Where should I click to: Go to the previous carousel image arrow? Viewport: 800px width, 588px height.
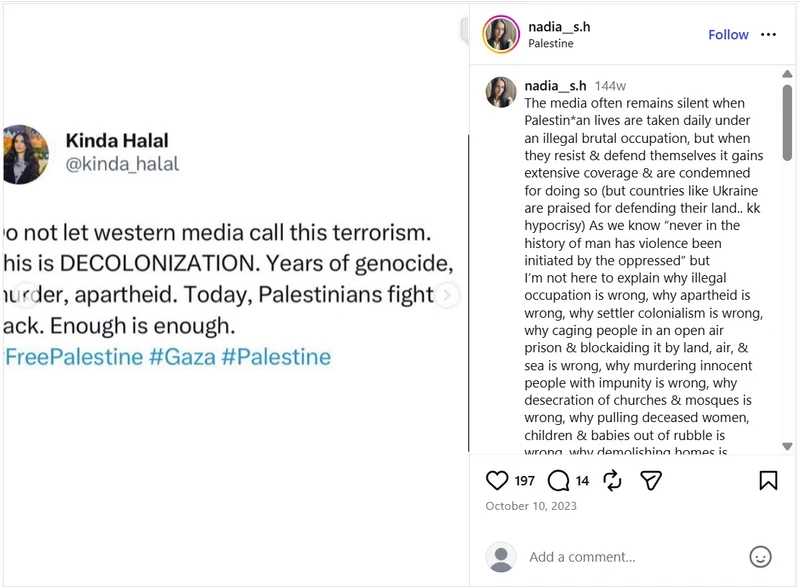coord(26,295)
